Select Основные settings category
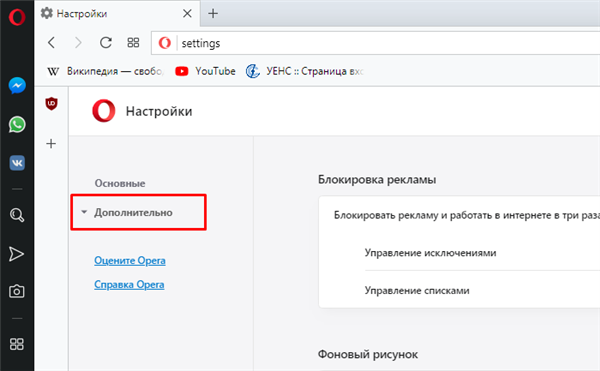Screen dimensions: 600x371 (120, 183)
